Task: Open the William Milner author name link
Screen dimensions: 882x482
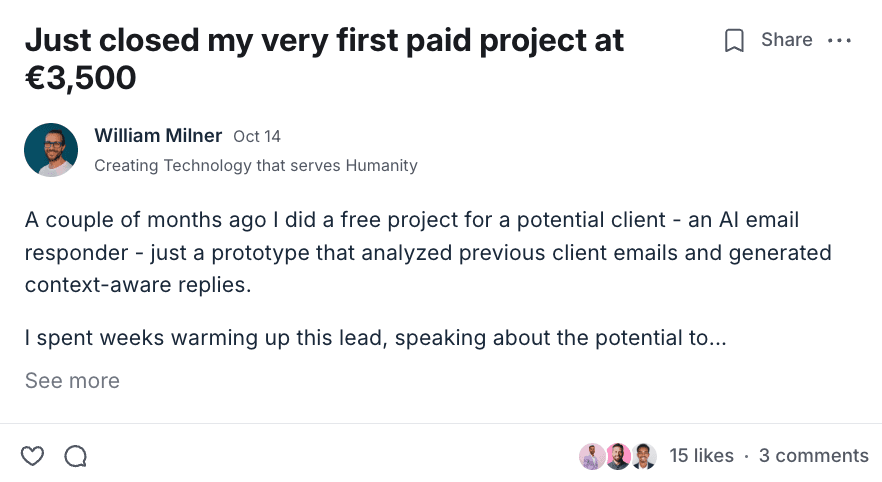Action: click(x=158, y=135)
